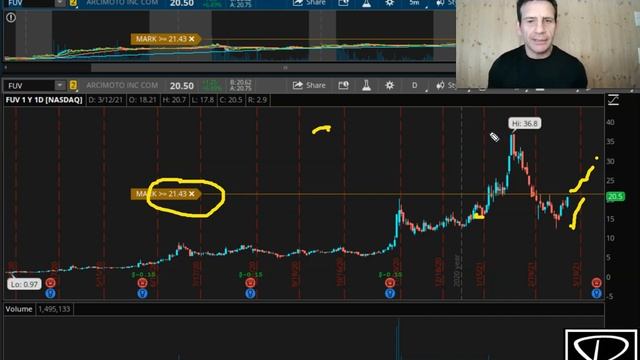Click the Share button in lower chart toolbar
This screenshot has height=360, width=640.
[x=309, y=85]
